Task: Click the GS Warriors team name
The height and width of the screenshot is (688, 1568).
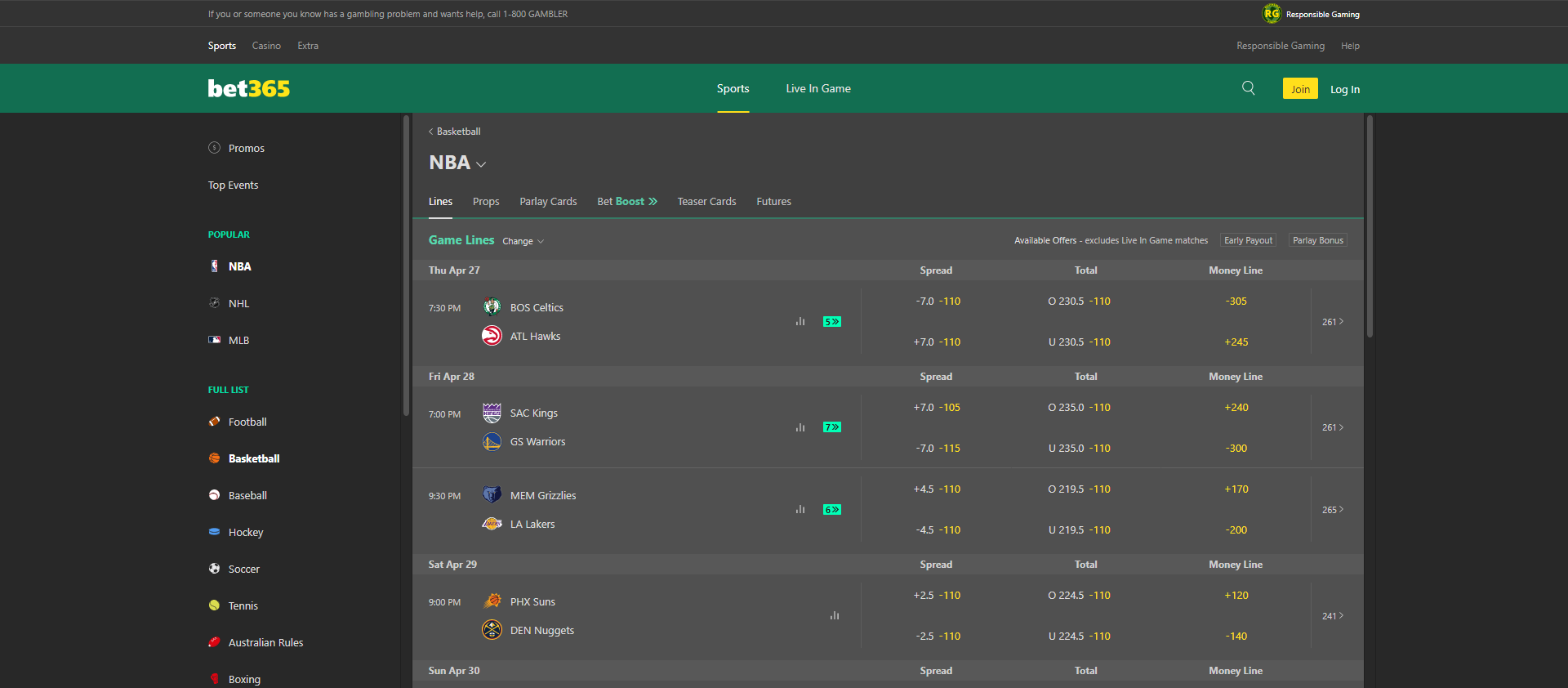Action: (x=537, y=442)
